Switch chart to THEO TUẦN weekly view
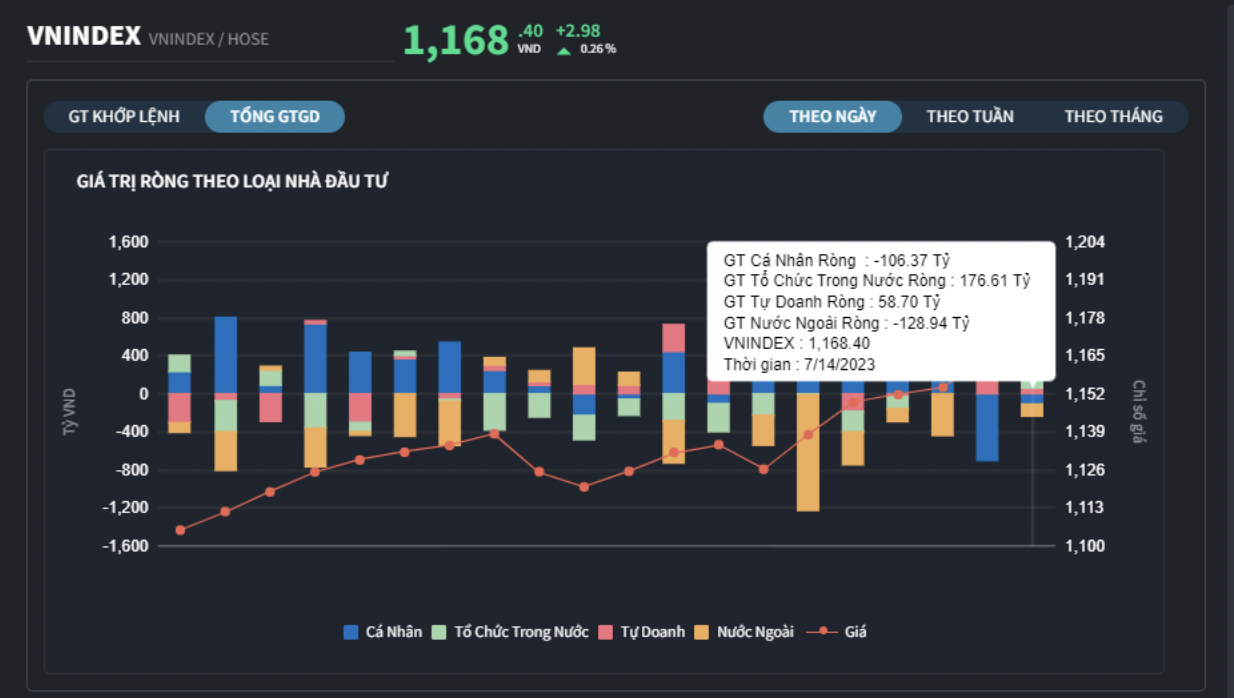 [x=970, y=117]
